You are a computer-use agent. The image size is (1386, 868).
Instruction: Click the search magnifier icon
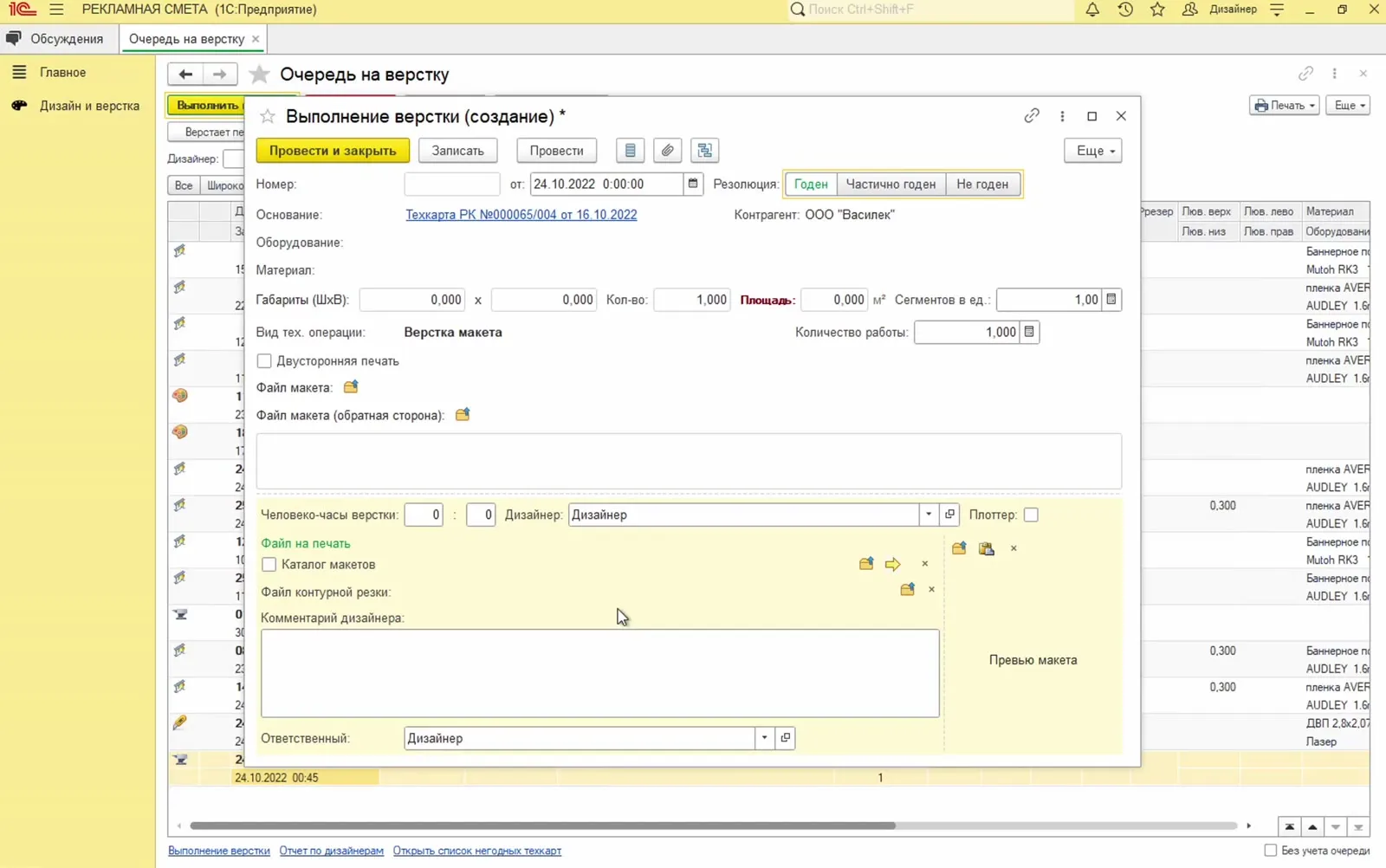pyautogui.click(x=798, y=10)
